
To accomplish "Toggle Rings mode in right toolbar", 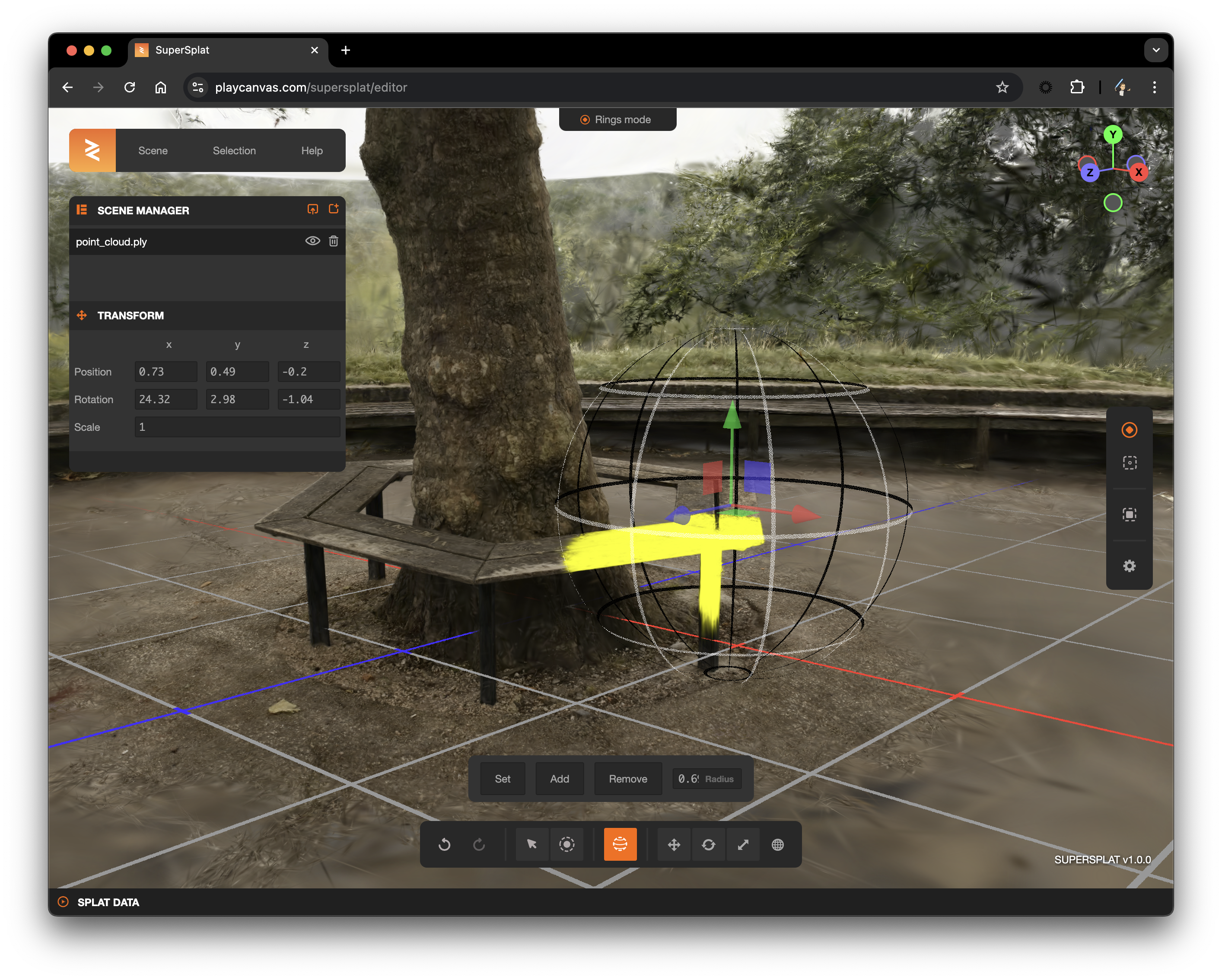I will [x=1129, y=430].
